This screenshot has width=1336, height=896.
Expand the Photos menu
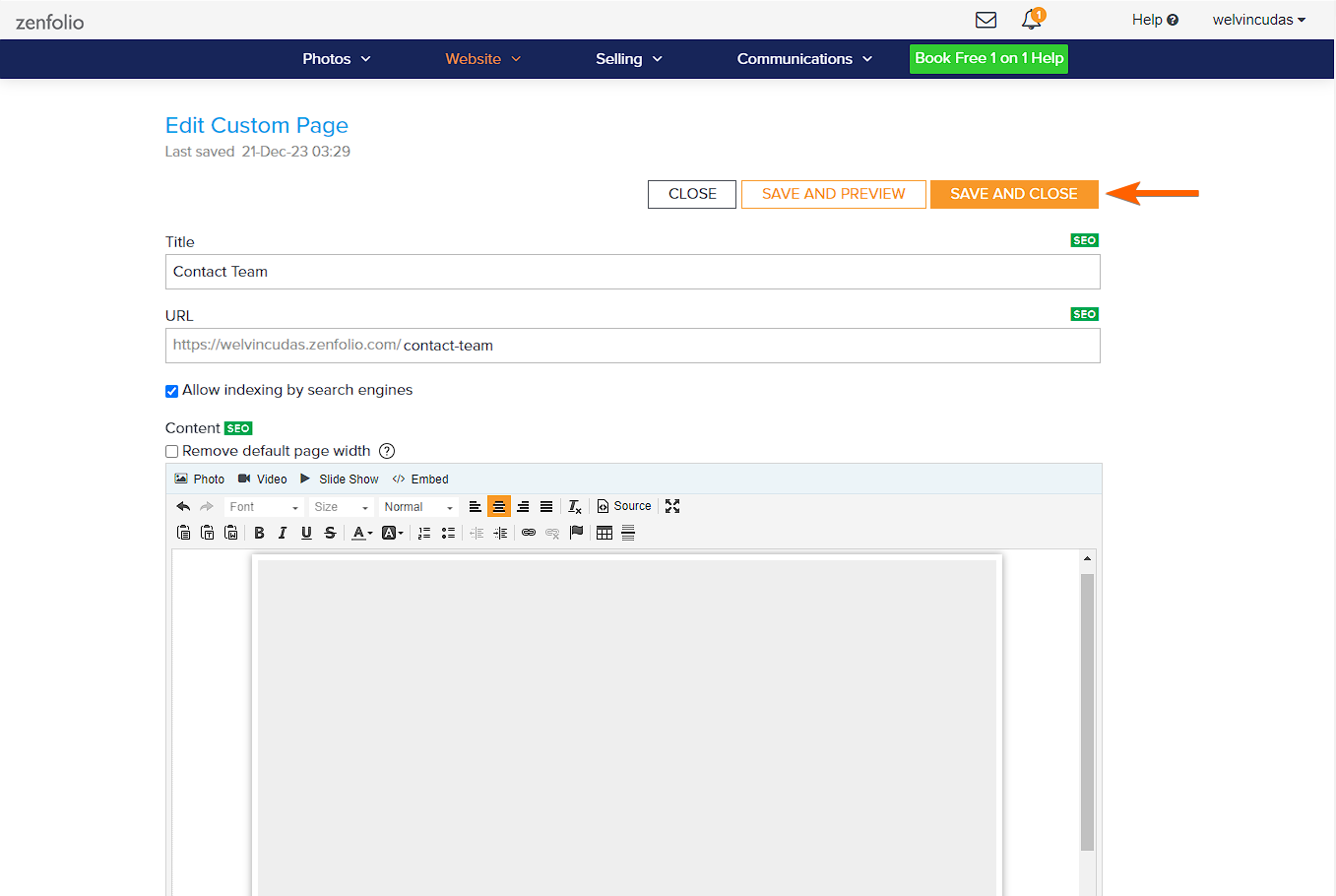pos(336,59)
